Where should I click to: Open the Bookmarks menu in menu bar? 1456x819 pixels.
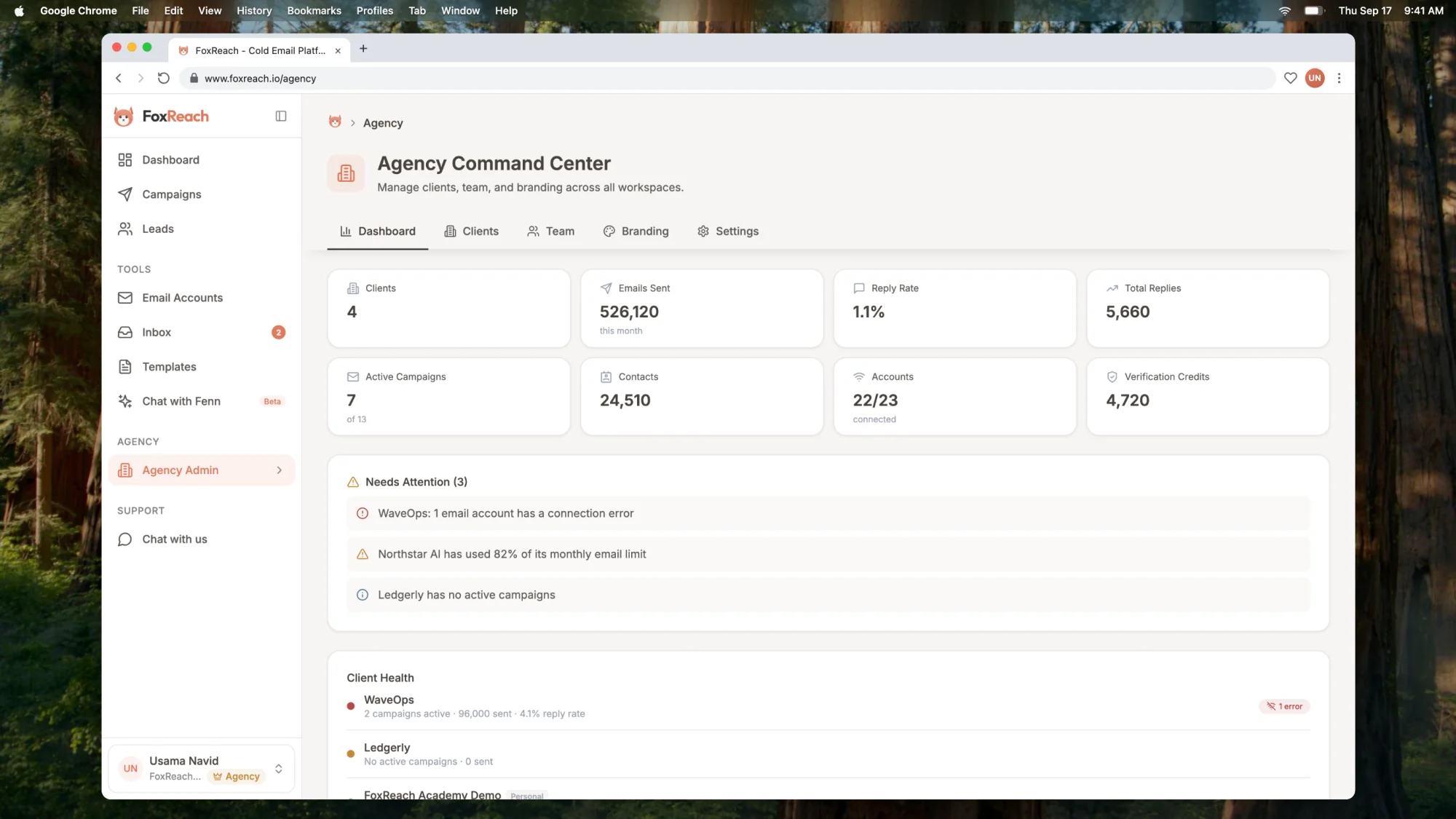pyautogui.click(x=314, y=11)
